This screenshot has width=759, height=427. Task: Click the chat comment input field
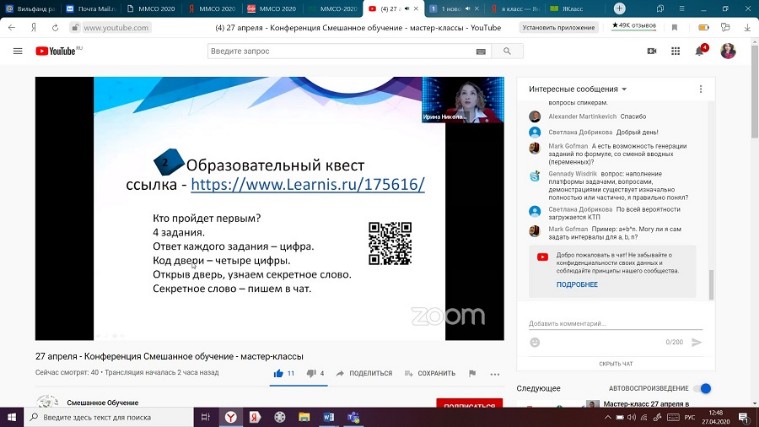[610, 324]
